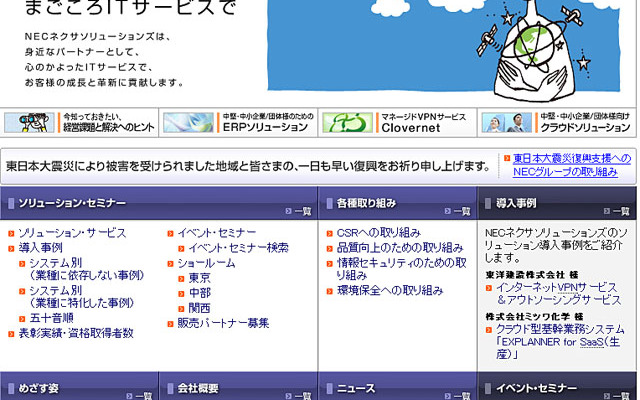This screenshot has height=400, width=640.
Task: Open the ショールーム link
Action: tap(206, 263)
